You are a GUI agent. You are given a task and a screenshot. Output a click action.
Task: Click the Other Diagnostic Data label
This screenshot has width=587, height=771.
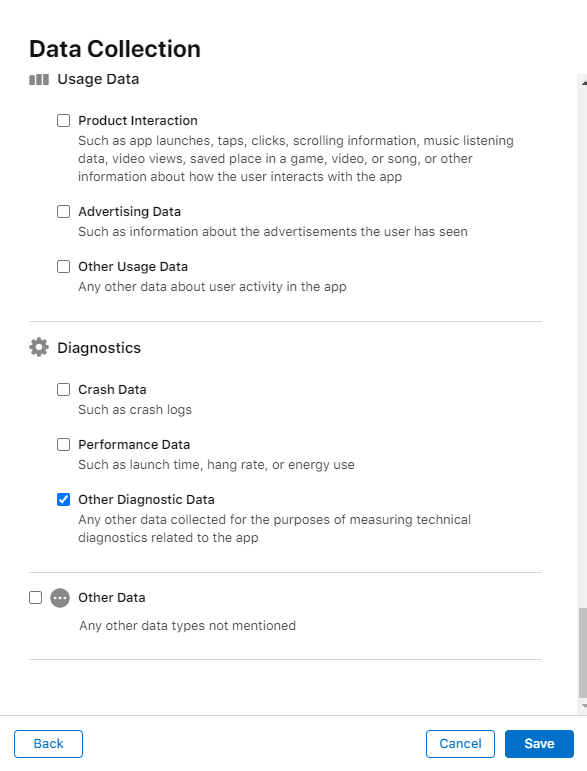tap(146, 500)
